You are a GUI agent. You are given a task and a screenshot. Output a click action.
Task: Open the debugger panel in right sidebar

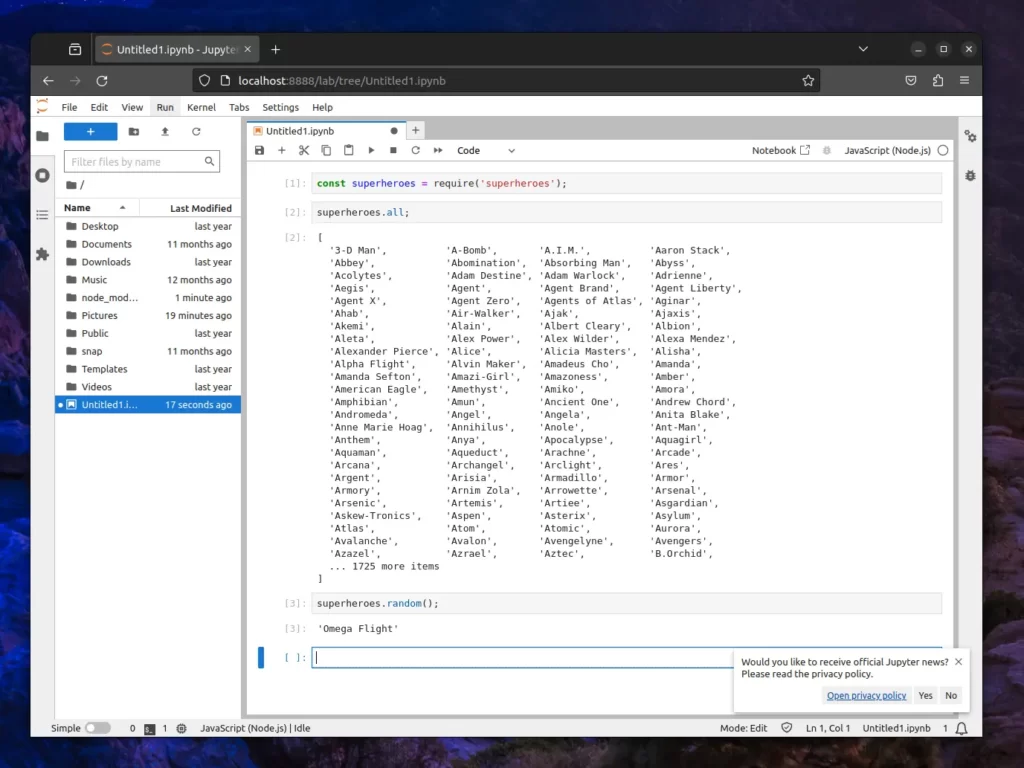970,176
